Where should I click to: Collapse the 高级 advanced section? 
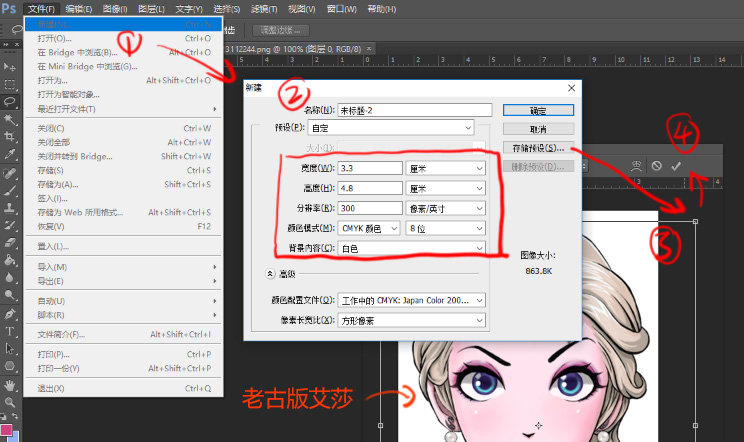coord(270,272)
